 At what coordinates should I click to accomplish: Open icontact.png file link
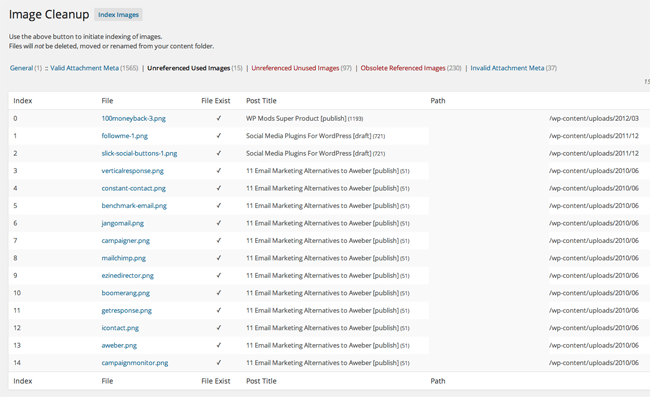click(x=120, y=328)
